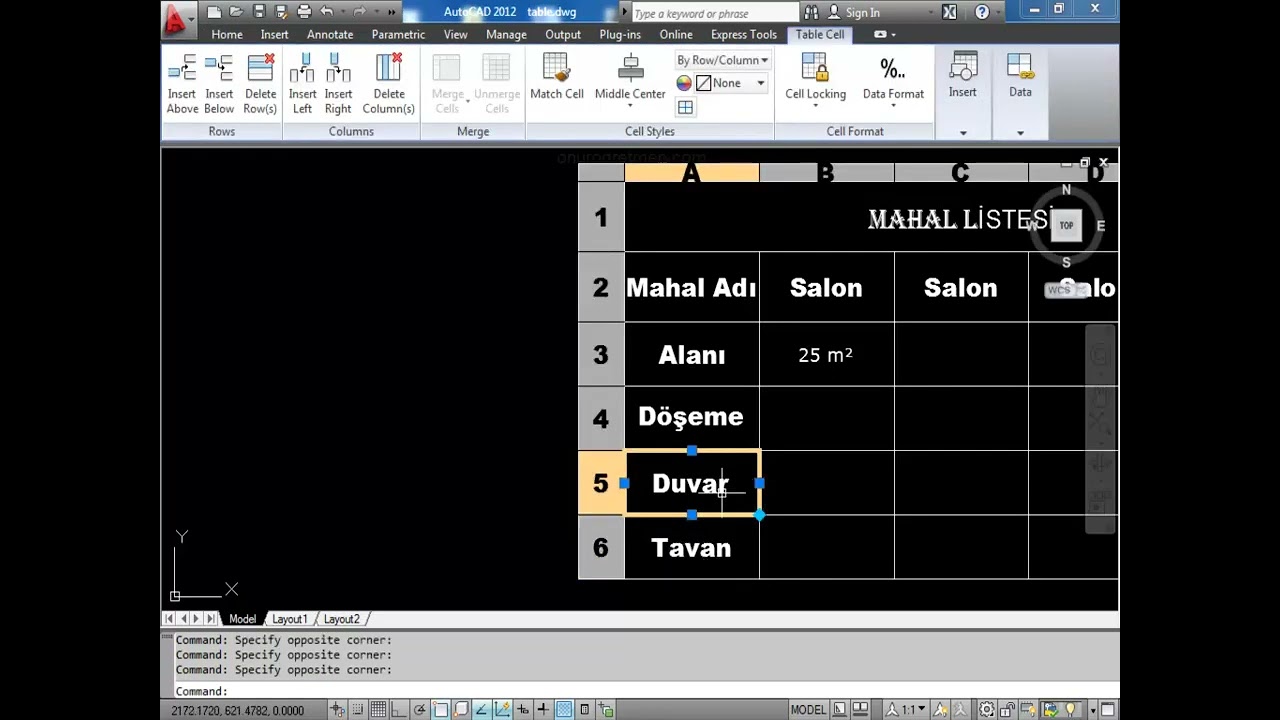Toggle Infer Constraints in status bar
Screen dimensions: 1280x720
click(337, 710)
